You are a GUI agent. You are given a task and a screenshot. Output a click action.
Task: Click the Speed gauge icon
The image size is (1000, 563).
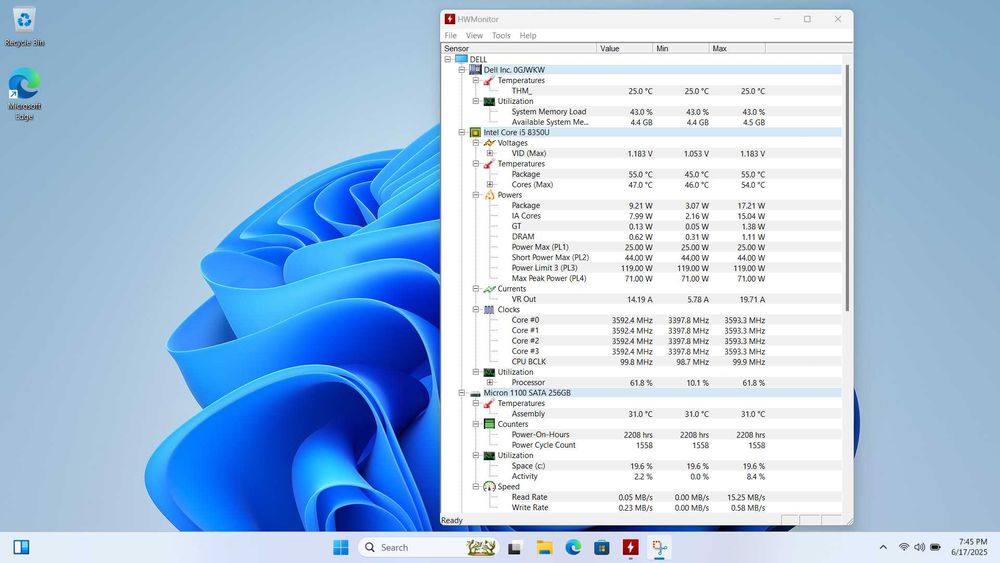point(489,486)
